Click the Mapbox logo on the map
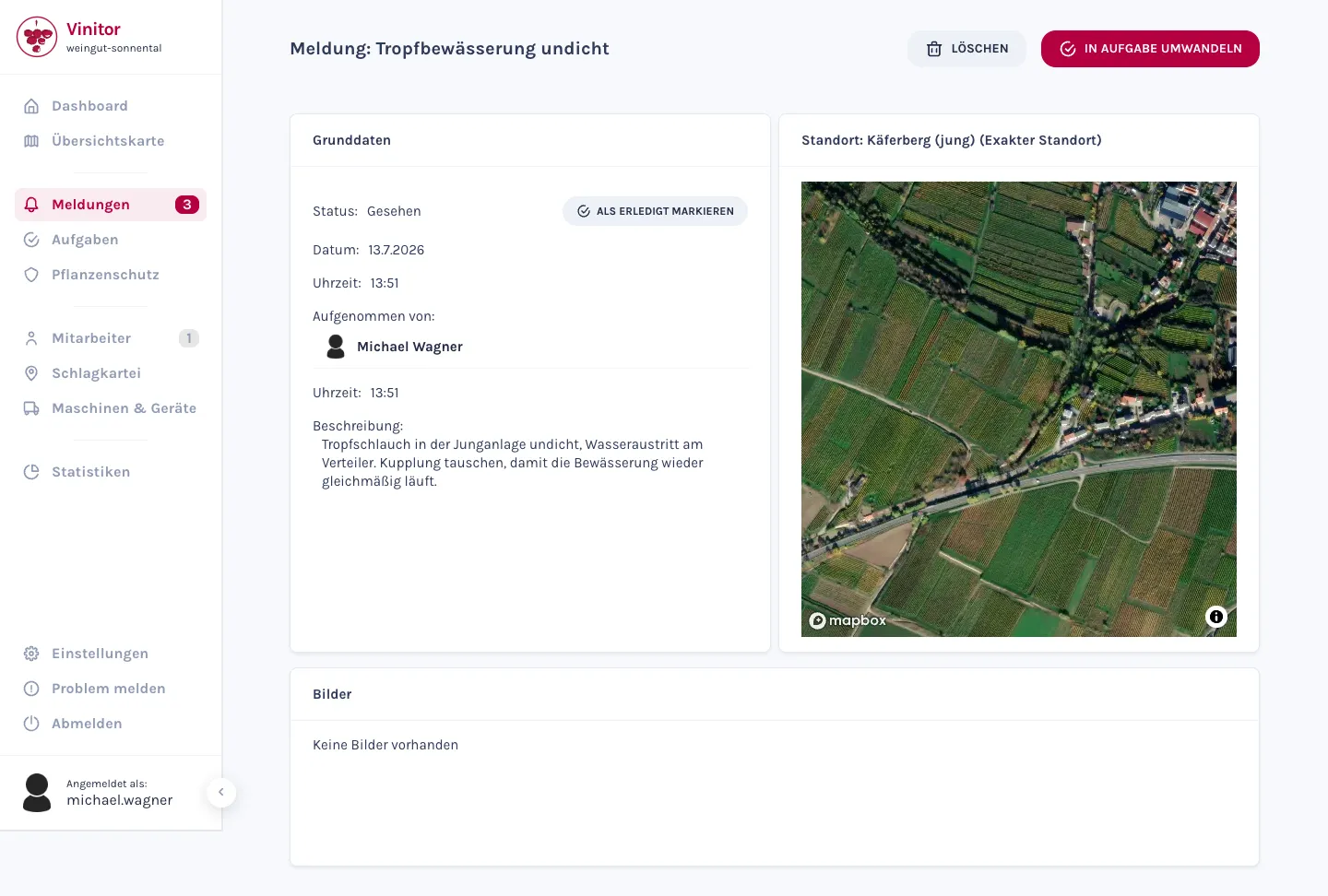 click(x=848, y=620)
